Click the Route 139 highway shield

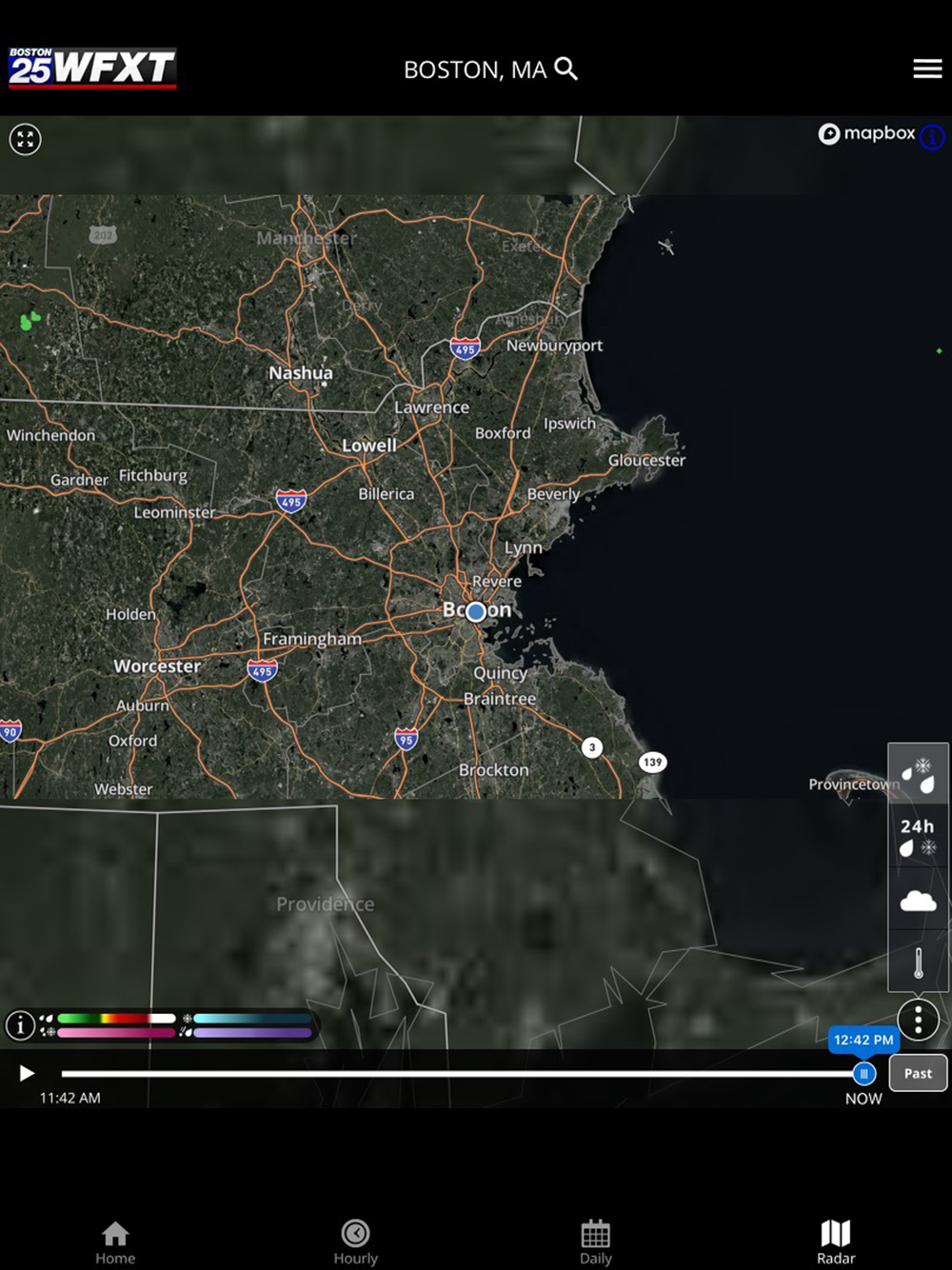coord(652,762)
